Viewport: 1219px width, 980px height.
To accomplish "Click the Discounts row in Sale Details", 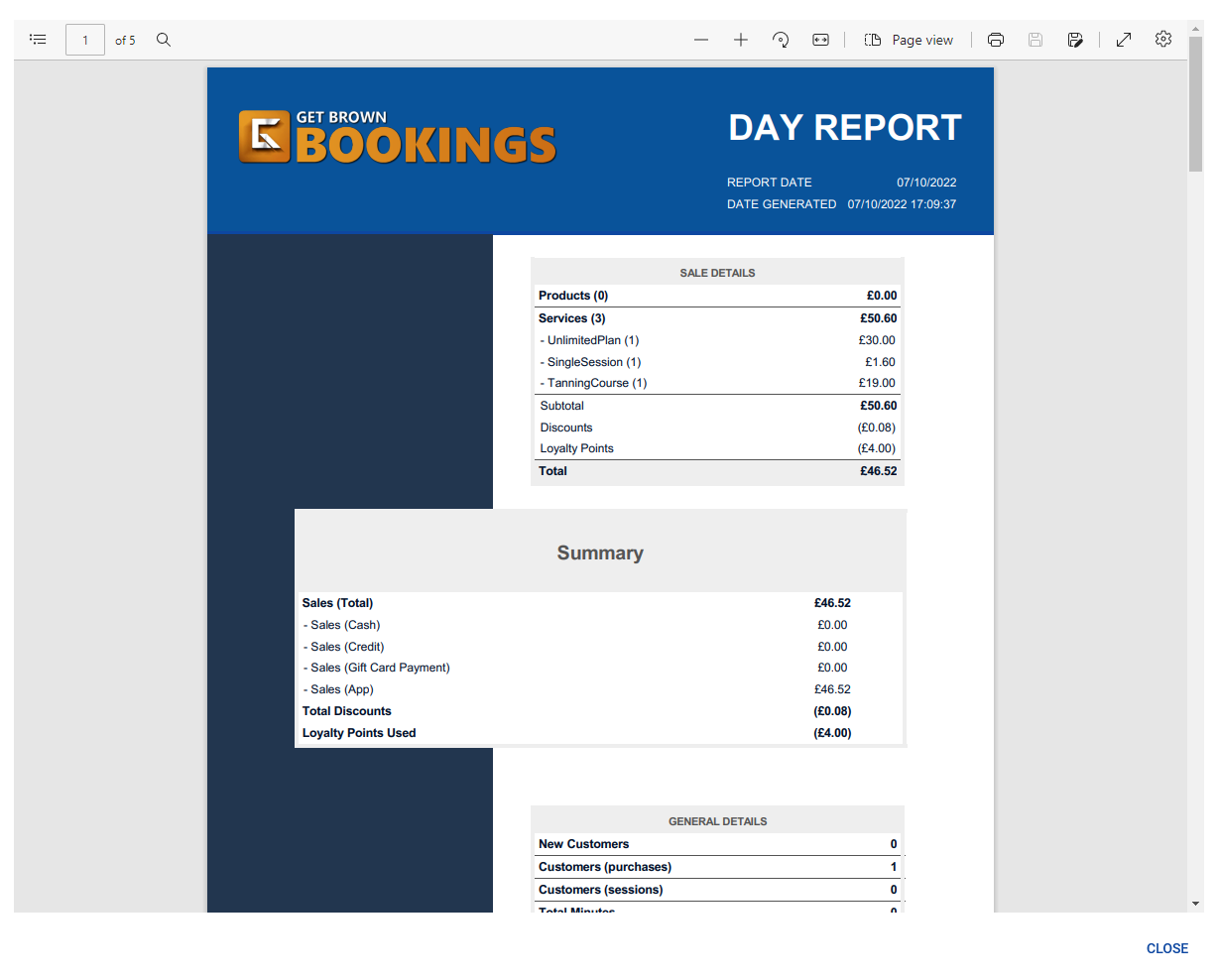I will pyautogui.click(x=717, y=428).
